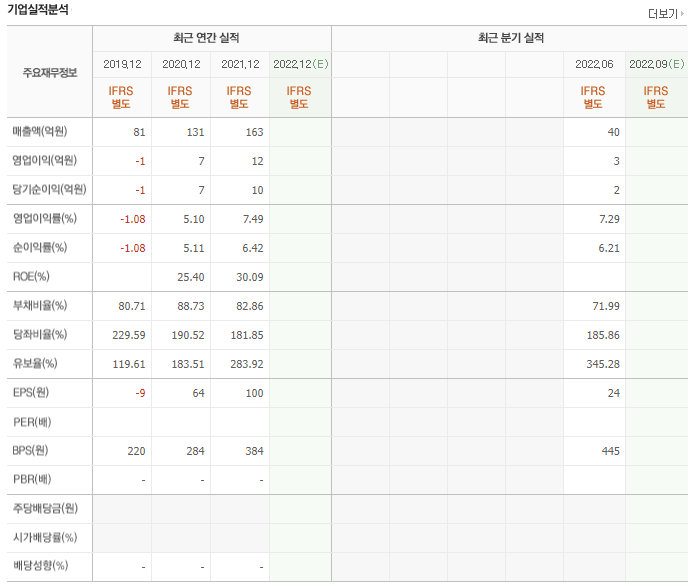Click the 영업이익률(%) row label
The width and height of the screenshot is (697, 586).
click(x=44, y=218)
